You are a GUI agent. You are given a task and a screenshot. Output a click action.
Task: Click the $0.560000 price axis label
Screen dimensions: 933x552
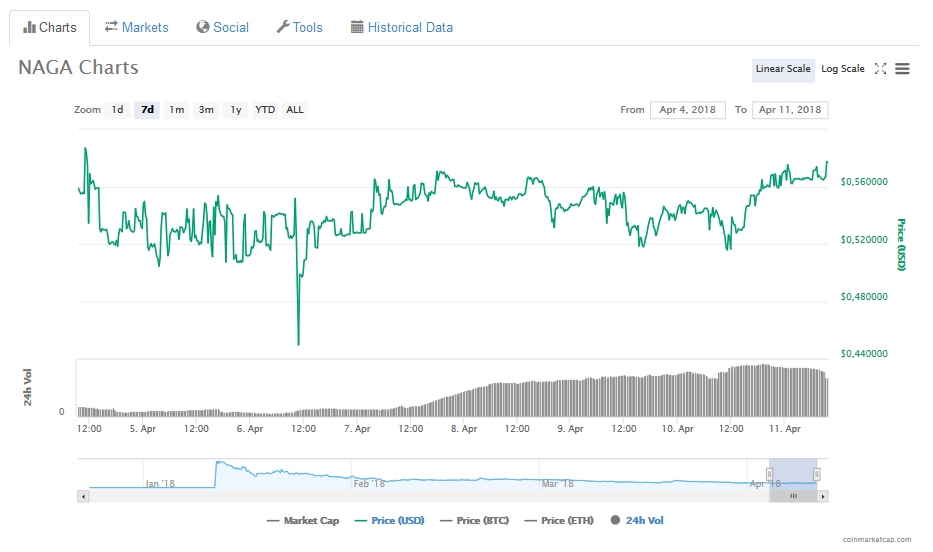click(864, 182)
